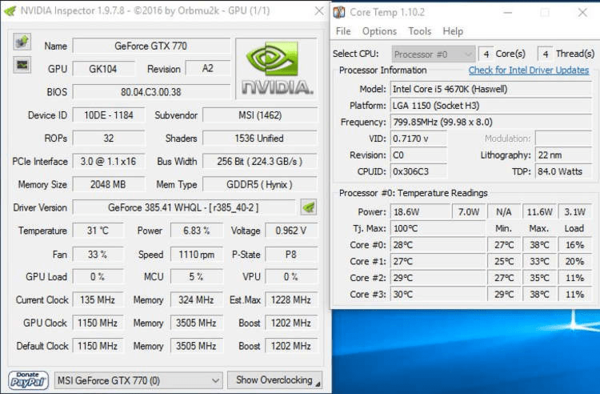600x394 pixels.
Task: Click the green driver update icon
Action: pos(308,207)
